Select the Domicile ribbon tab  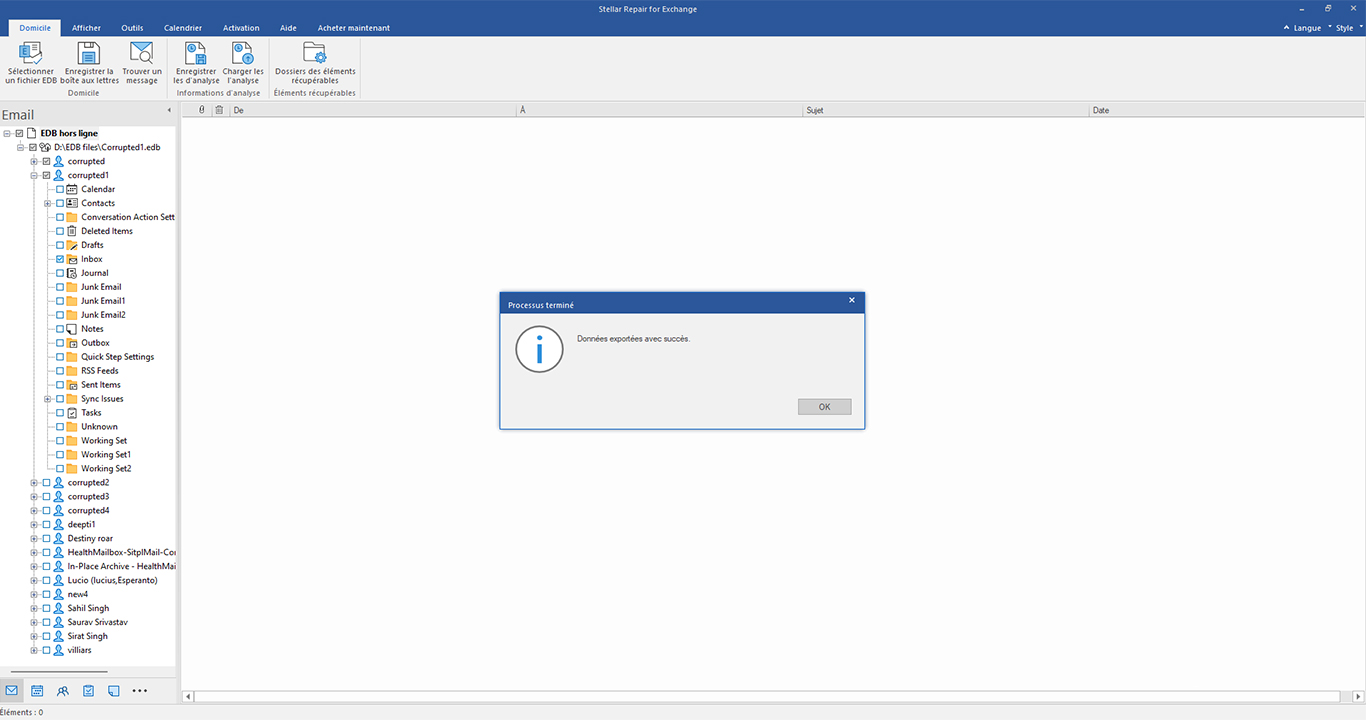click(35, 28)
